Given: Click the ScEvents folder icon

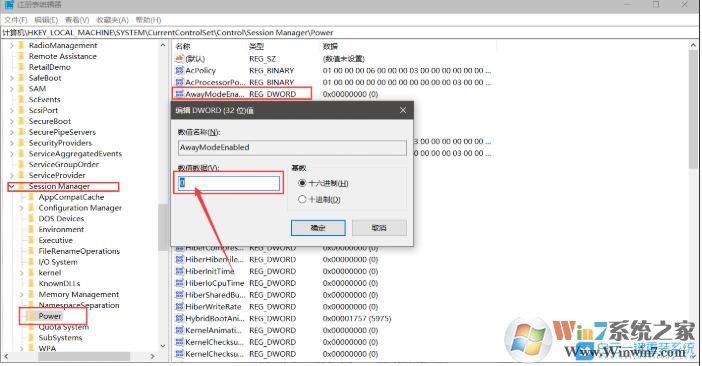Looking at the screenshot, I should (21, 99).
